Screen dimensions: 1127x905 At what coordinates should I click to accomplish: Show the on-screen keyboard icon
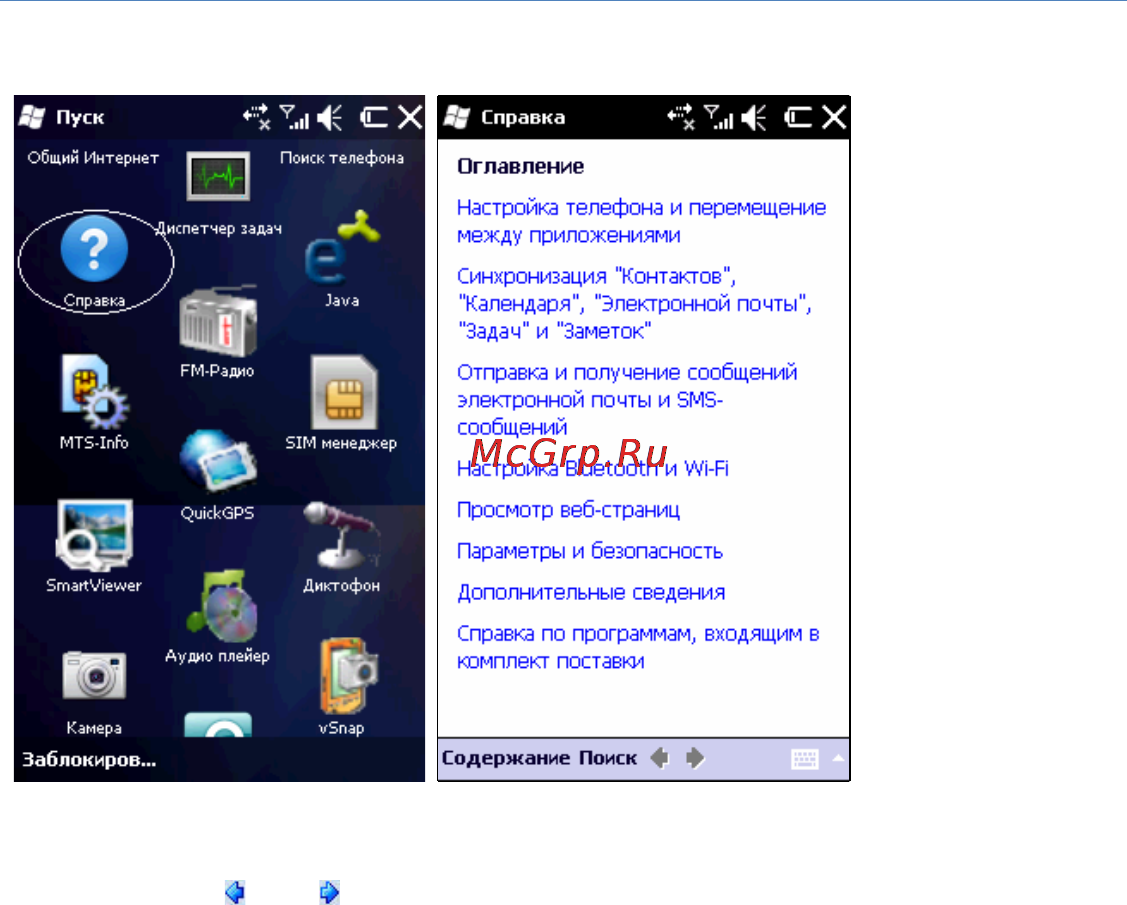click(804, 759)
